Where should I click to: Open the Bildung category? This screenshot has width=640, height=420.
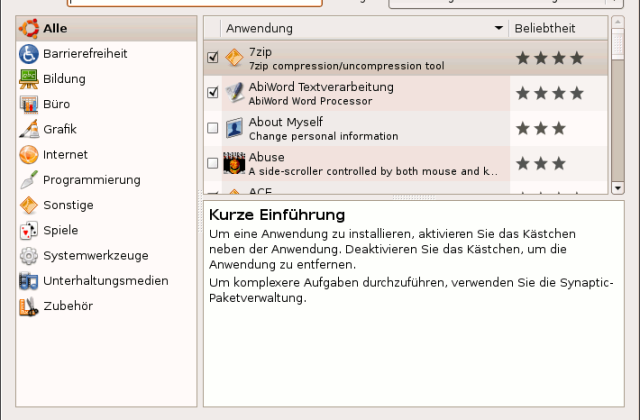point(106,79)
